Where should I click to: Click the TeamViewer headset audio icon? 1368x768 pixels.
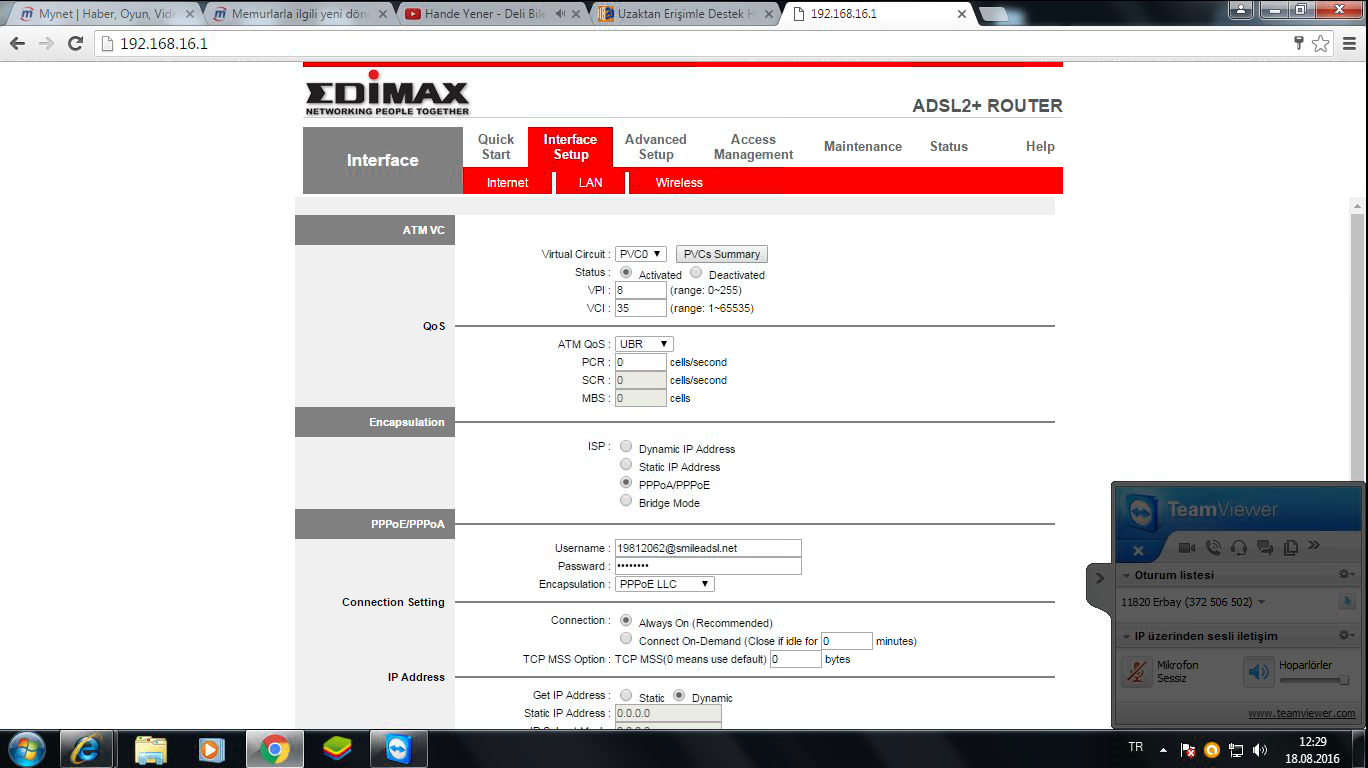point(1239,547)
